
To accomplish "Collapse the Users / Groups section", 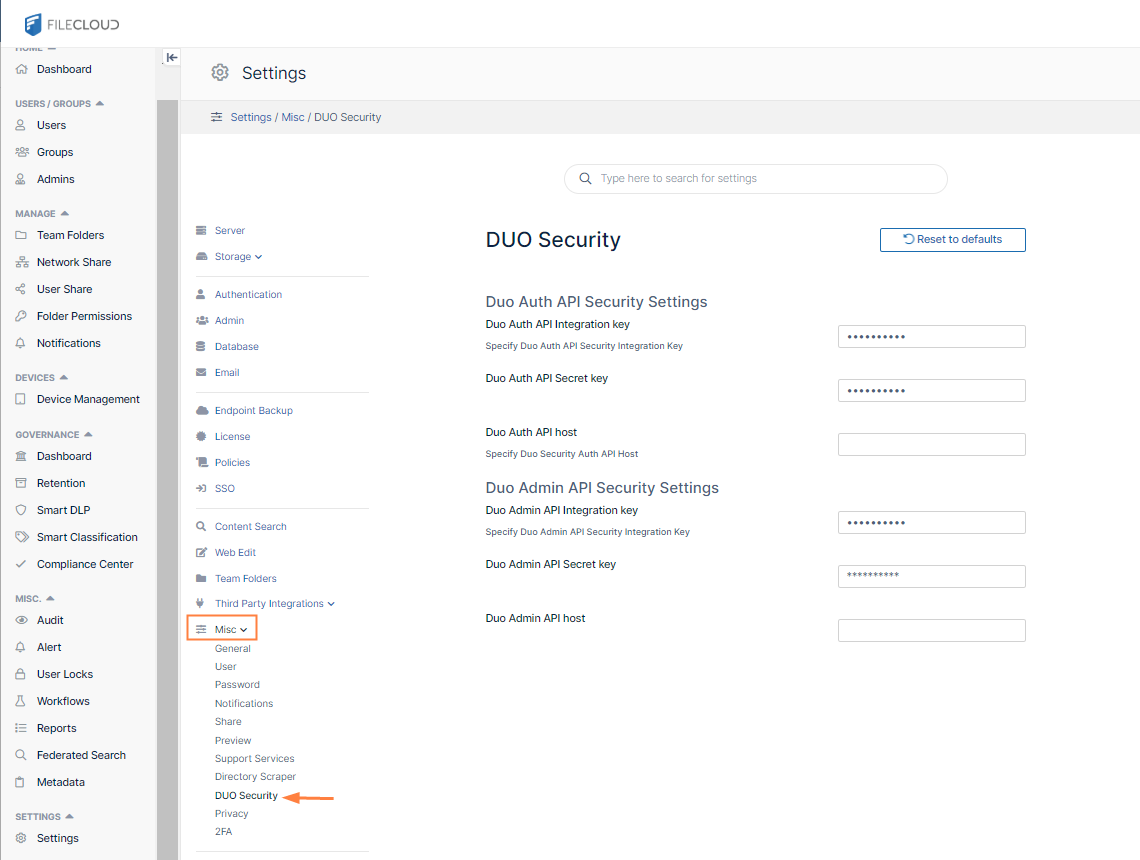I will (99, 104).
